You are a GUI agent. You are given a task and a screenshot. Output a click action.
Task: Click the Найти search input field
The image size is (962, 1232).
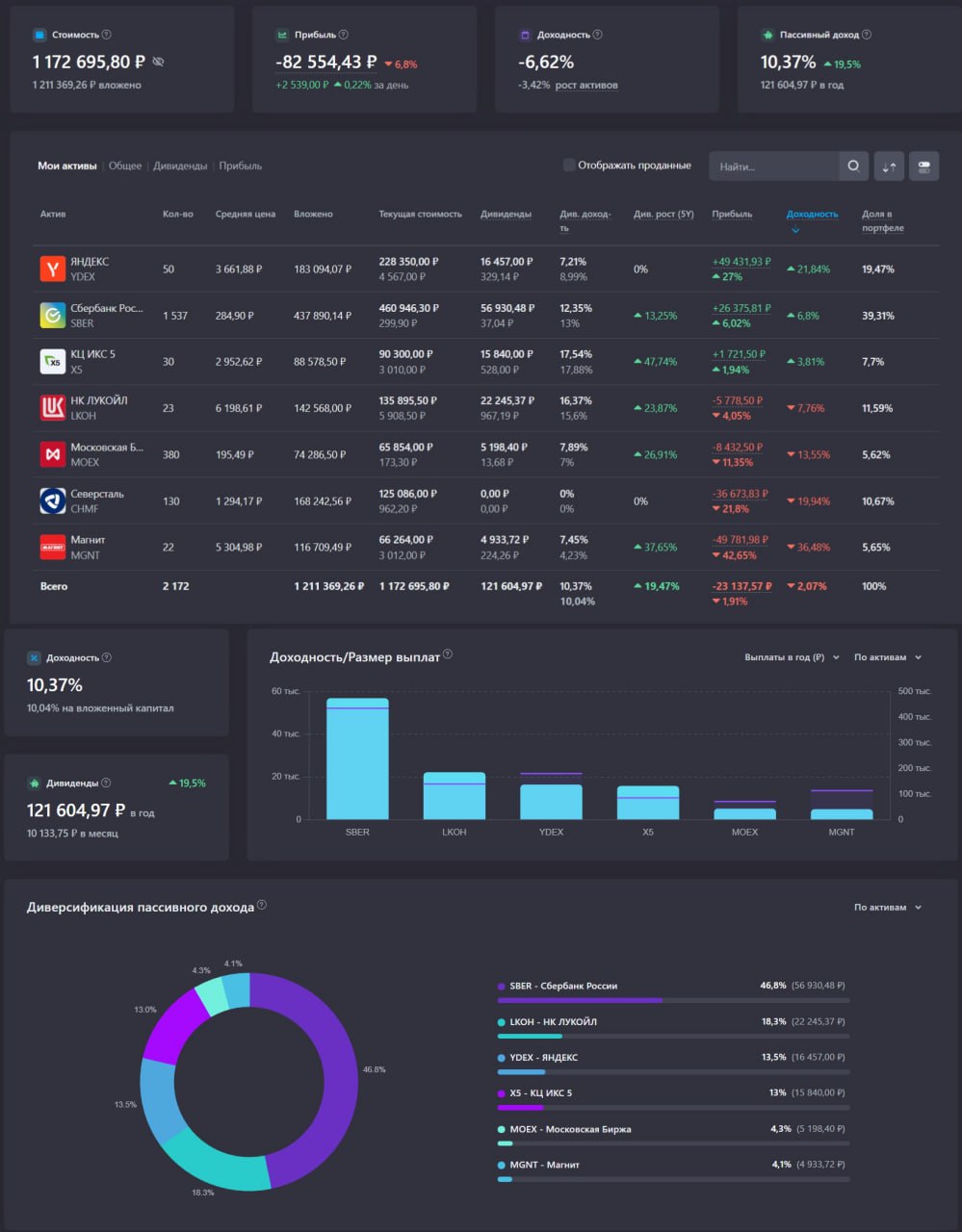(773, 167)
